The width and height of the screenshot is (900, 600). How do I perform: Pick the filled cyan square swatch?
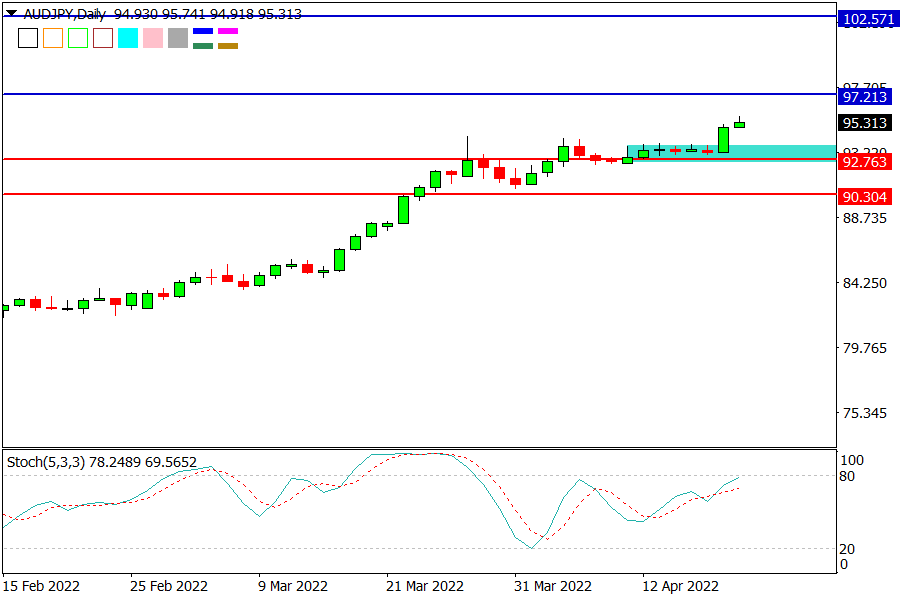[x=128, y=38]
